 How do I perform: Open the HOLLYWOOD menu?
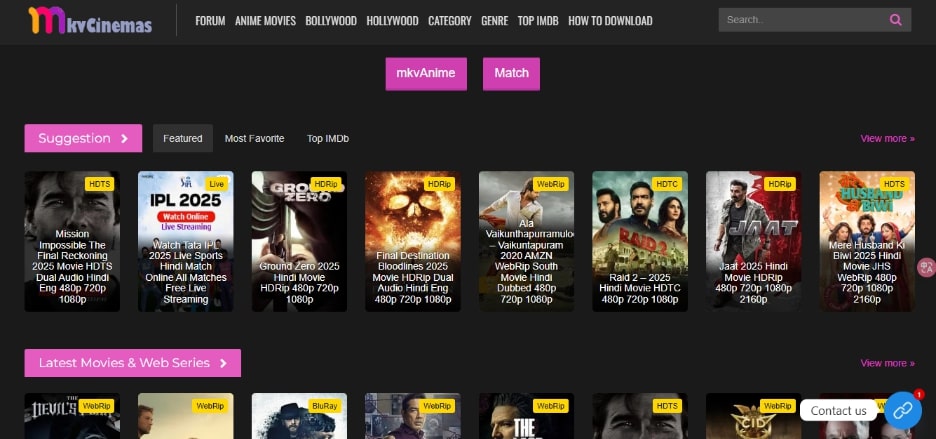click(x=392, y=21)
